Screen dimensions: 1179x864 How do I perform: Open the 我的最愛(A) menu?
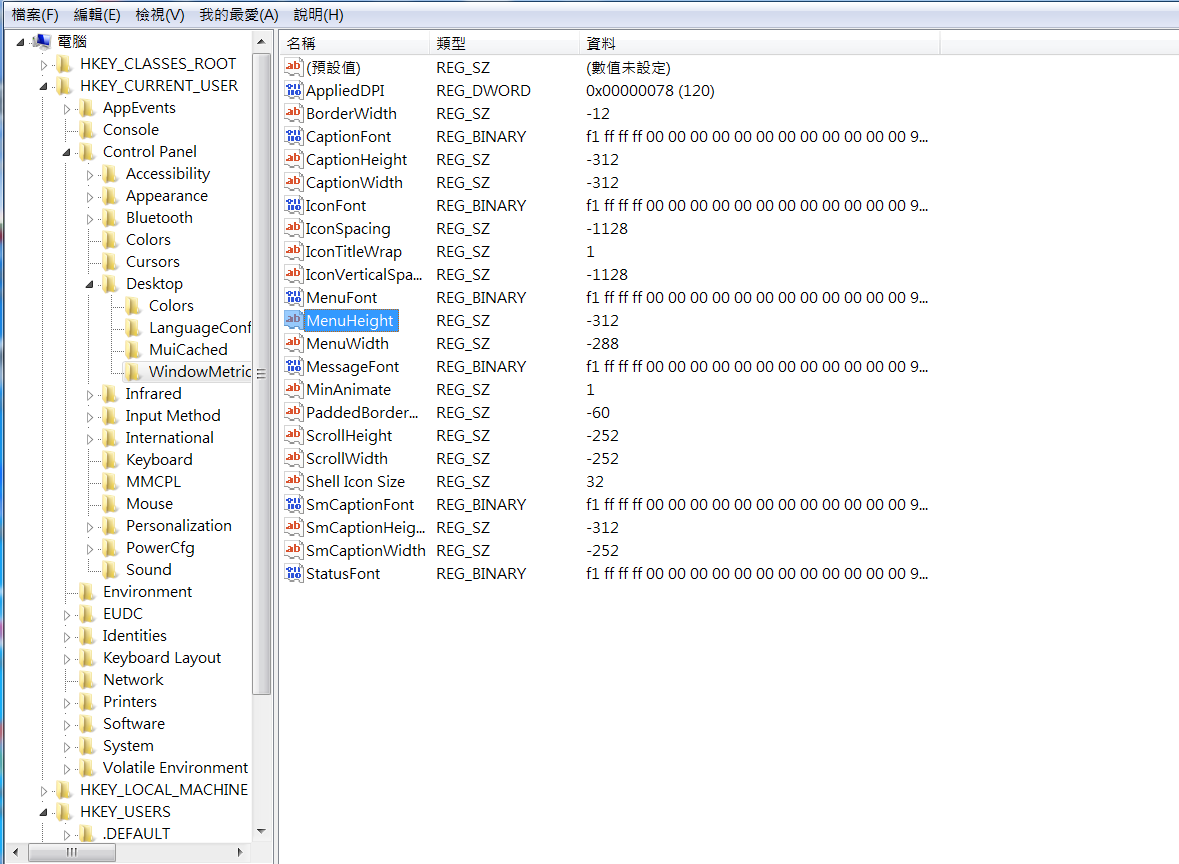click(238, 15)
